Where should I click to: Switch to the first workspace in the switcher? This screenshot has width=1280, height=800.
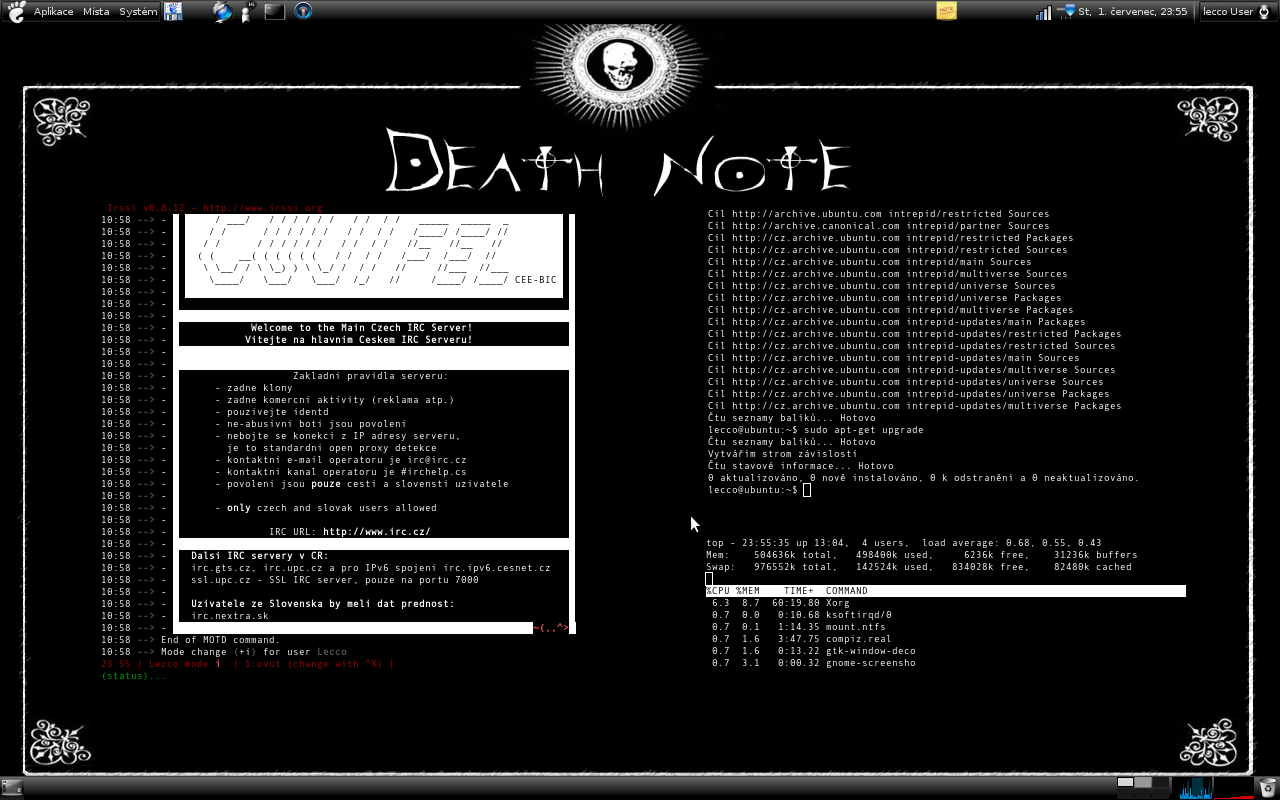(x=1126, y=782)
